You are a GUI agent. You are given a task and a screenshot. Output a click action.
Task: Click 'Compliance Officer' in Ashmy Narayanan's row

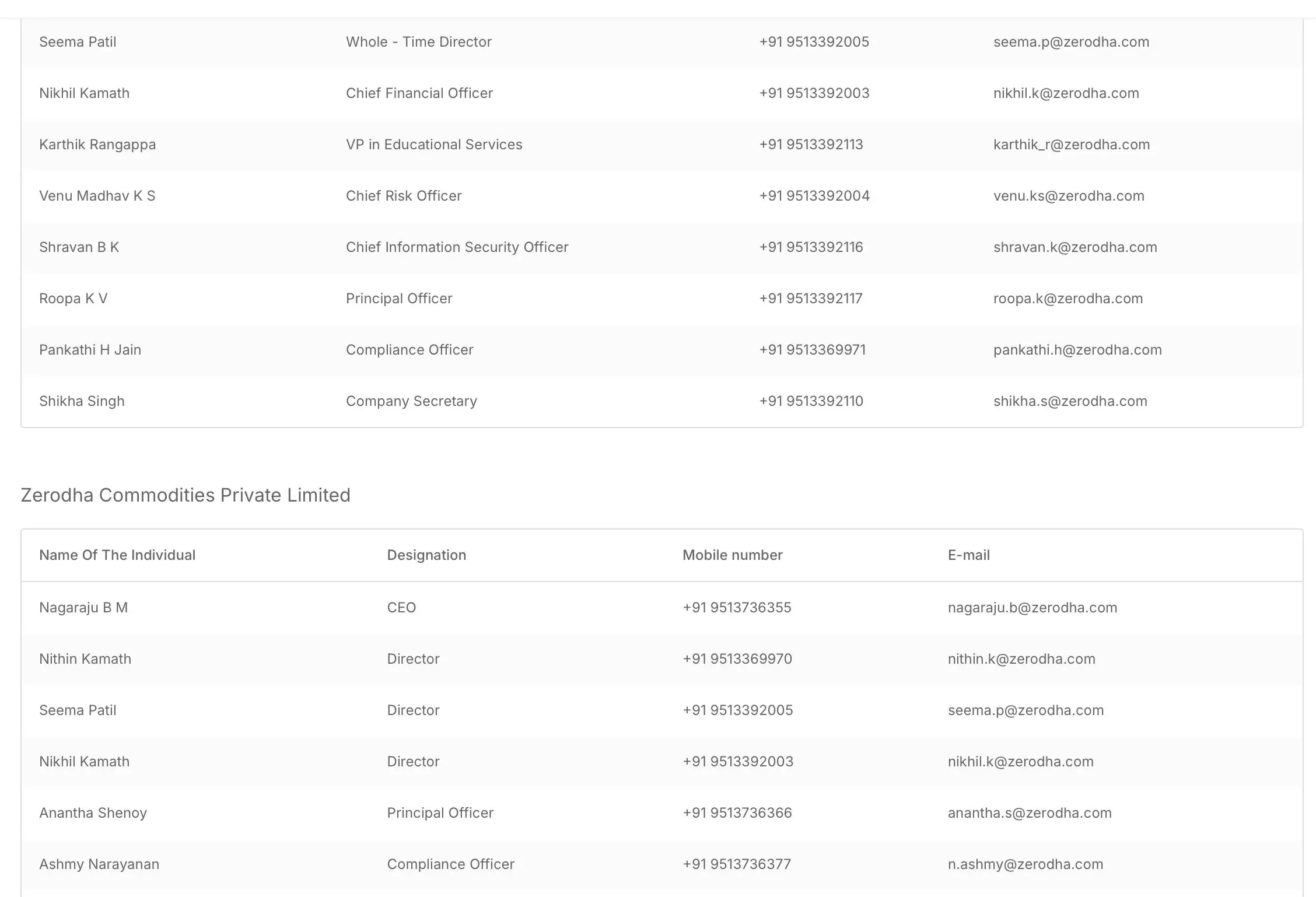point(451,864)
